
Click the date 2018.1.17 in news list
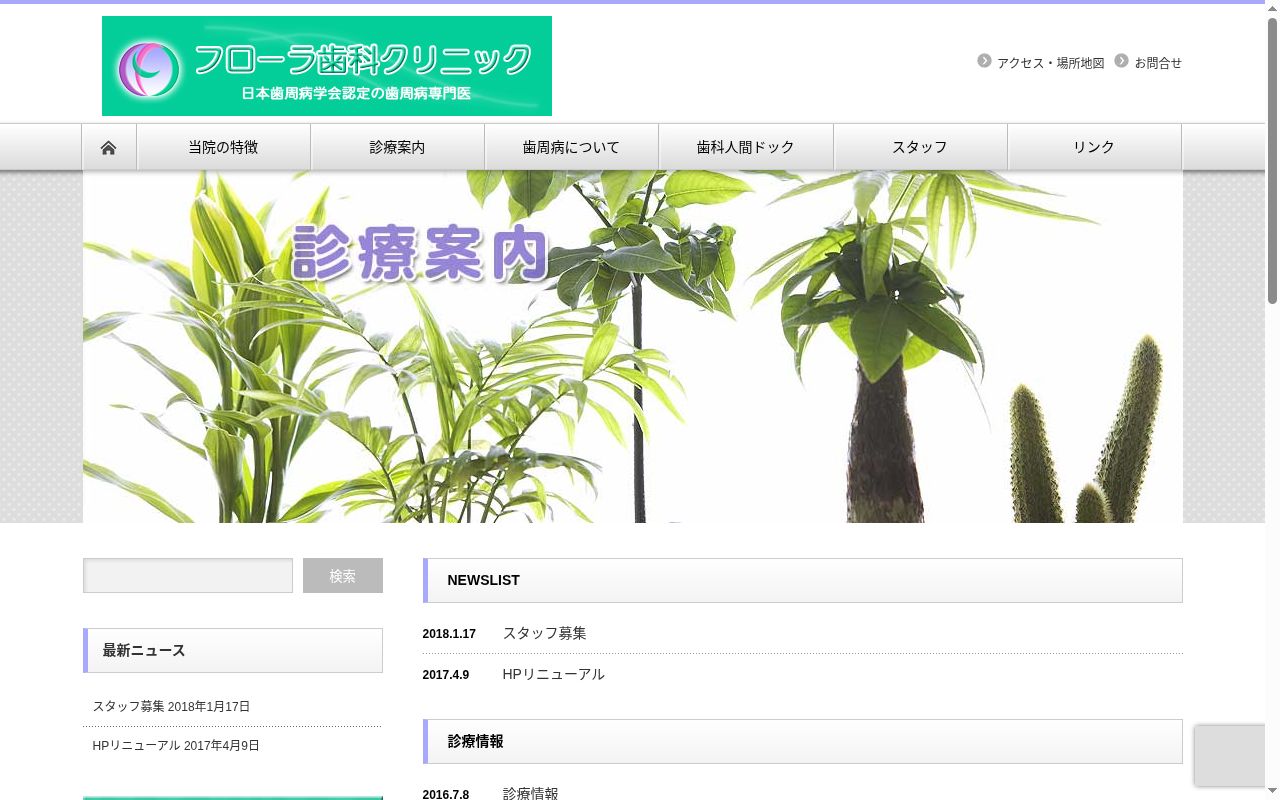449,634
